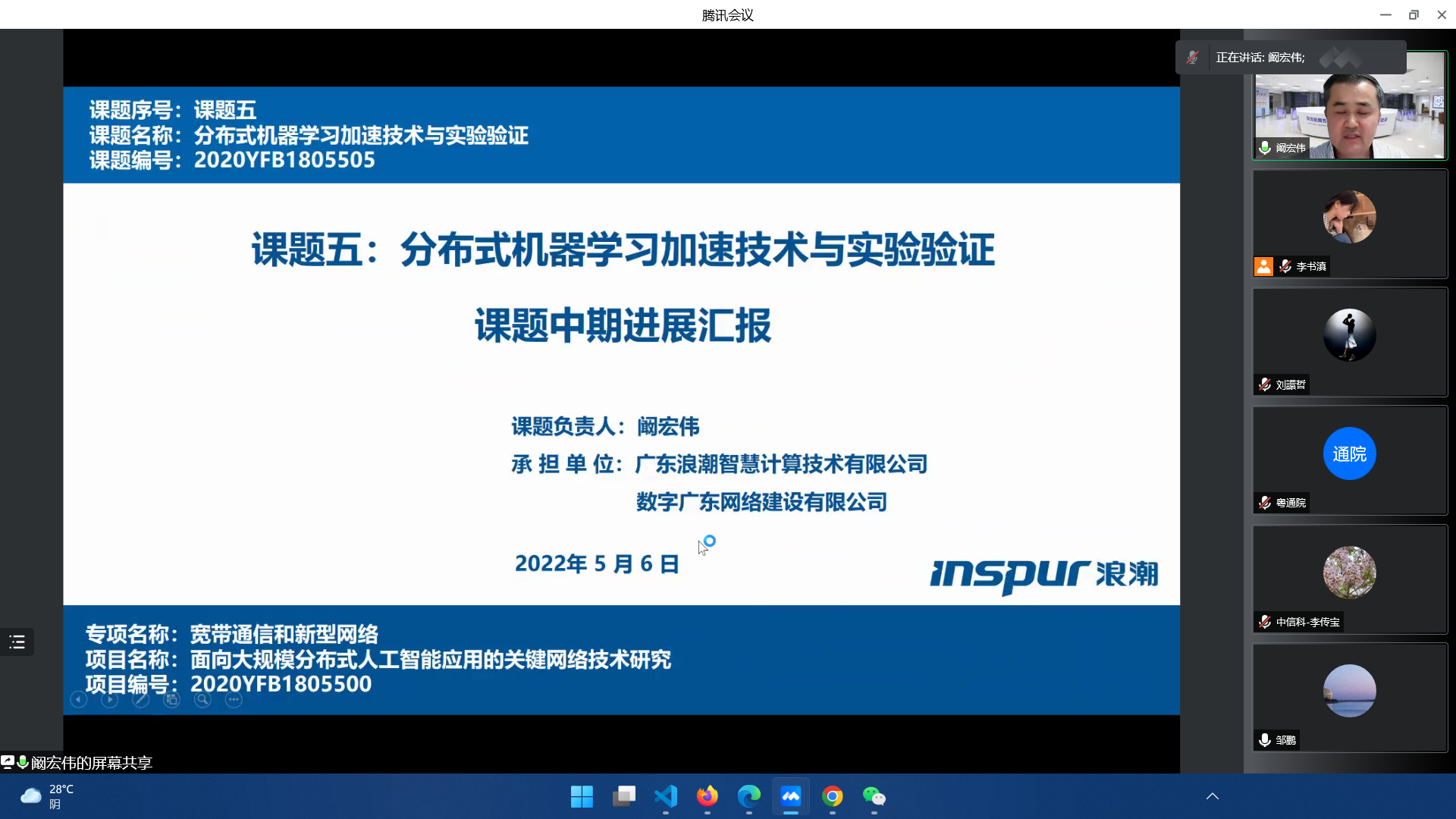The height and width of the screenshot is (819, 1456).
Task: Click the slide zoom magnifier icon
Action: pos(202,700)
